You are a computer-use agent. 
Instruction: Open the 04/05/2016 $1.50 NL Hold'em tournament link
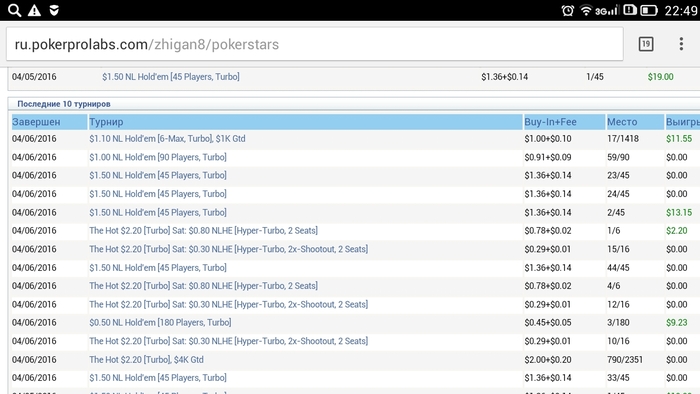[171, 77]
